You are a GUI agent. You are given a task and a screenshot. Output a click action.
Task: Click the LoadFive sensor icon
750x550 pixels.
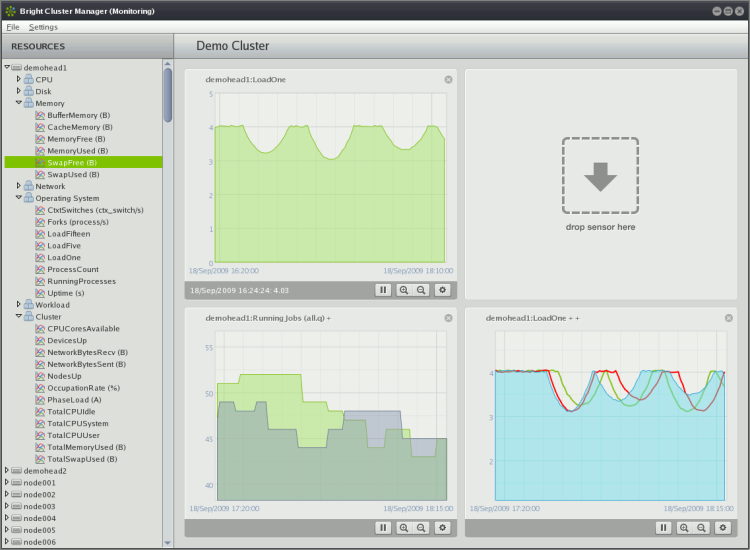point(40,246)
